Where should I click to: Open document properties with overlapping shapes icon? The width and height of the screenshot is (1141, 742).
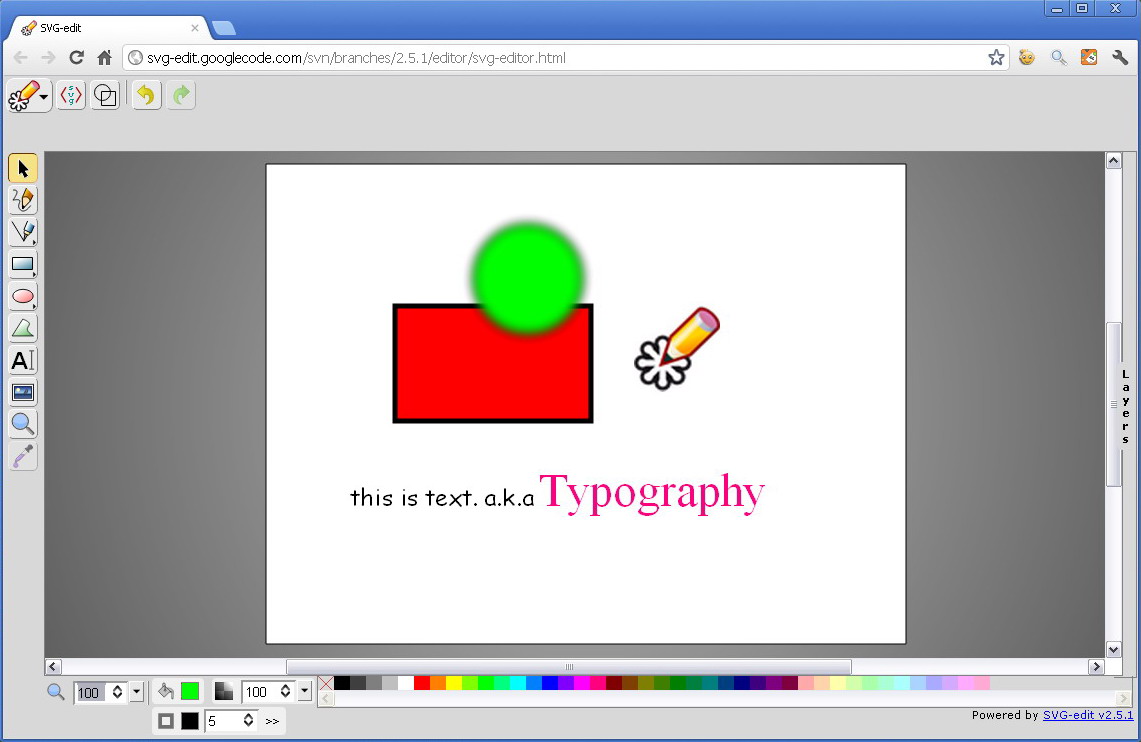click(x=105, y=94)
